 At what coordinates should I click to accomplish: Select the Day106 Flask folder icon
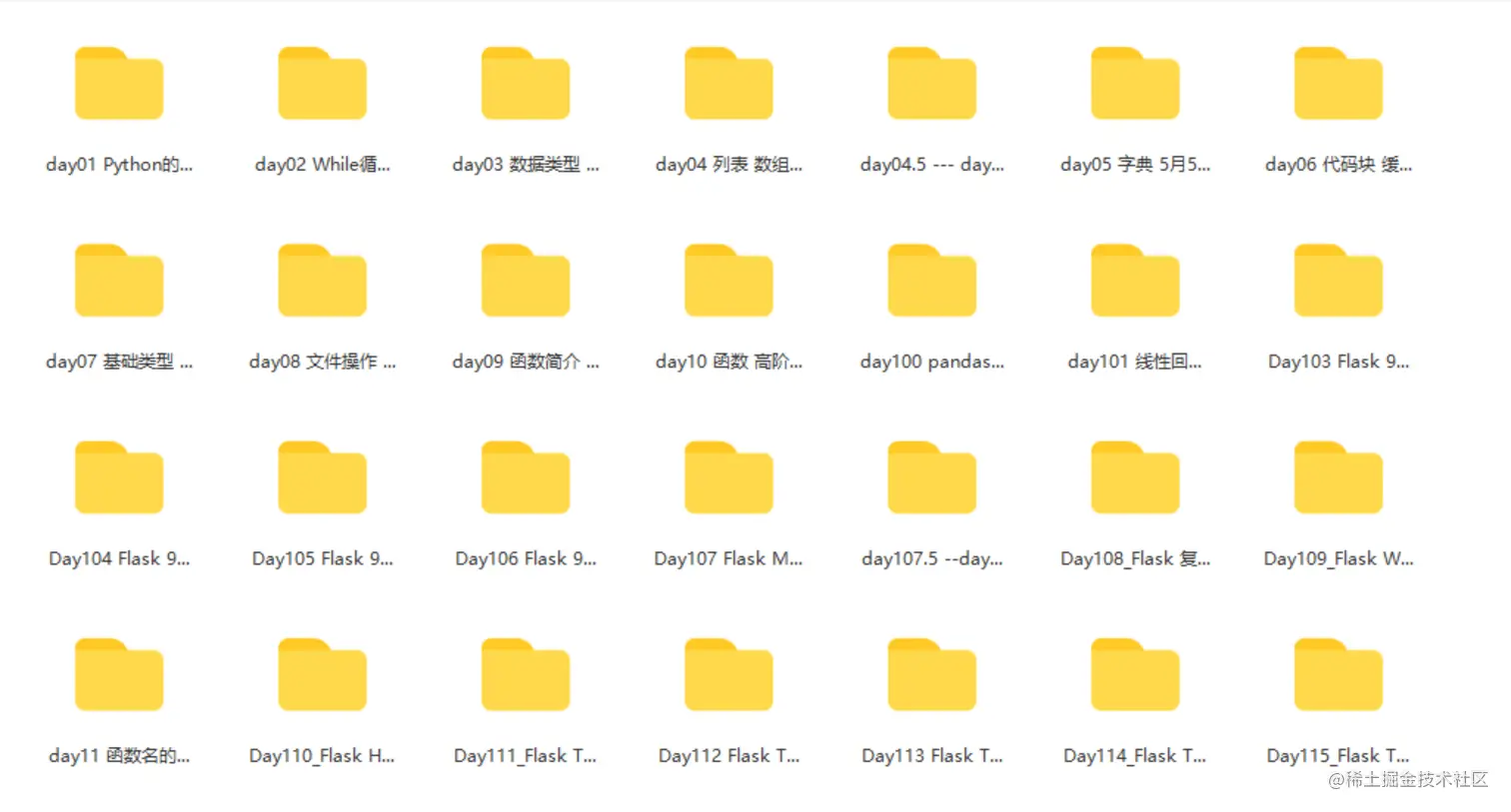(x=526, y=477)
